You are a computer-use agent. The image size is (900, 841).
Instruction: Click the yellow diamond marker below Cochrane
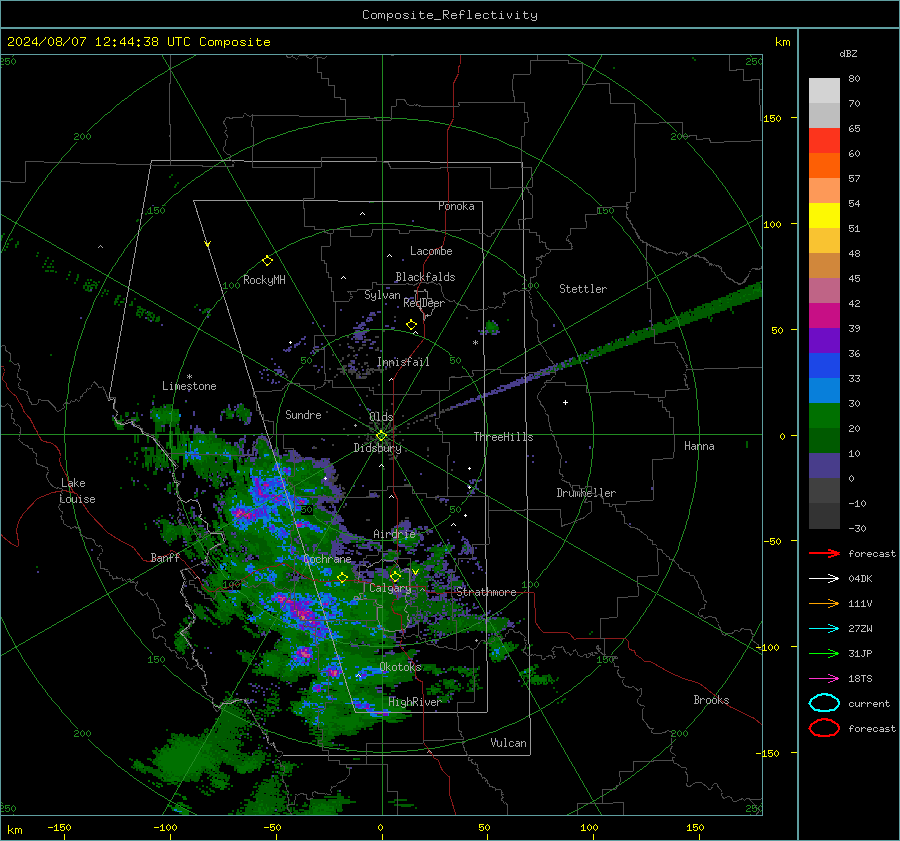[x=342, y=578]
